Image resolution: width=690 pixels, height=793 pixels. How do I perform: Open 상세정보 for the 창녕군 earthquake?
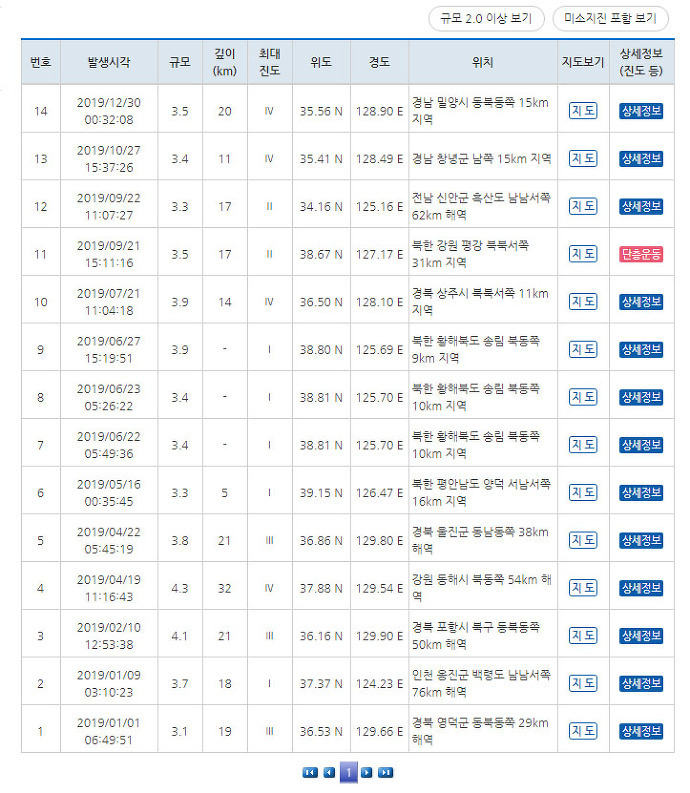pos(641,158)
